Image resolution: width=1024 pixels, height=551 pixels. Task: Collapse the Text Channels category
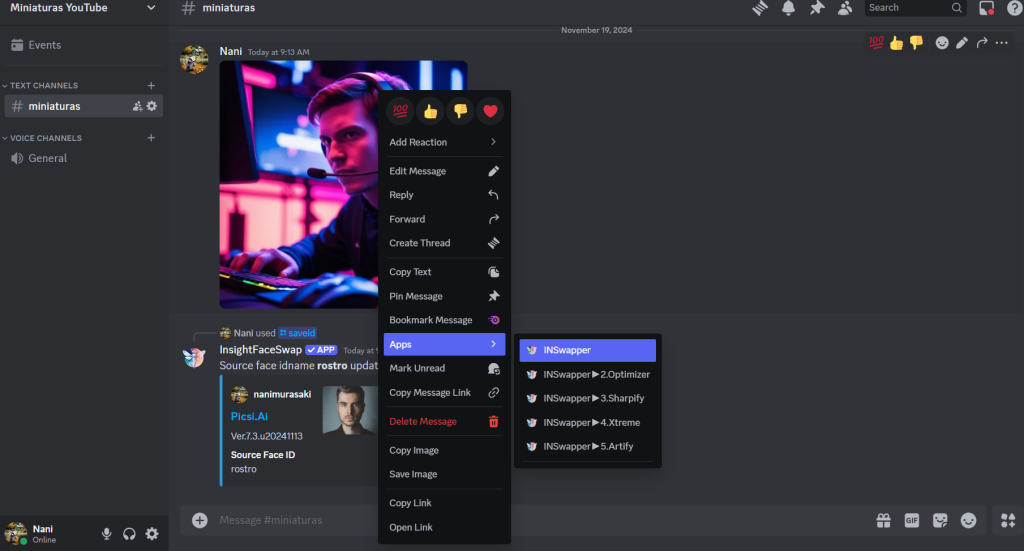click(44, 86)
